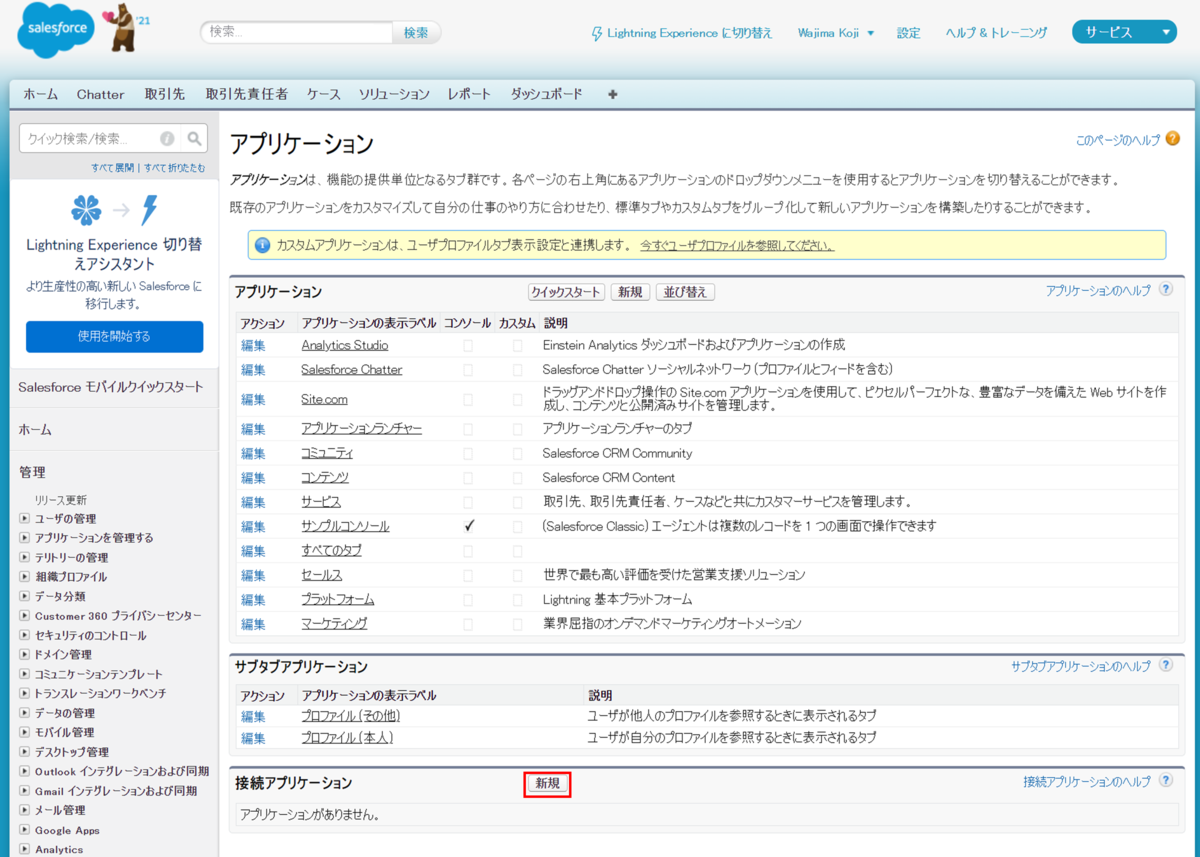Expand メール管理 tree node
1200x857 pixels.
click(25, 810)
